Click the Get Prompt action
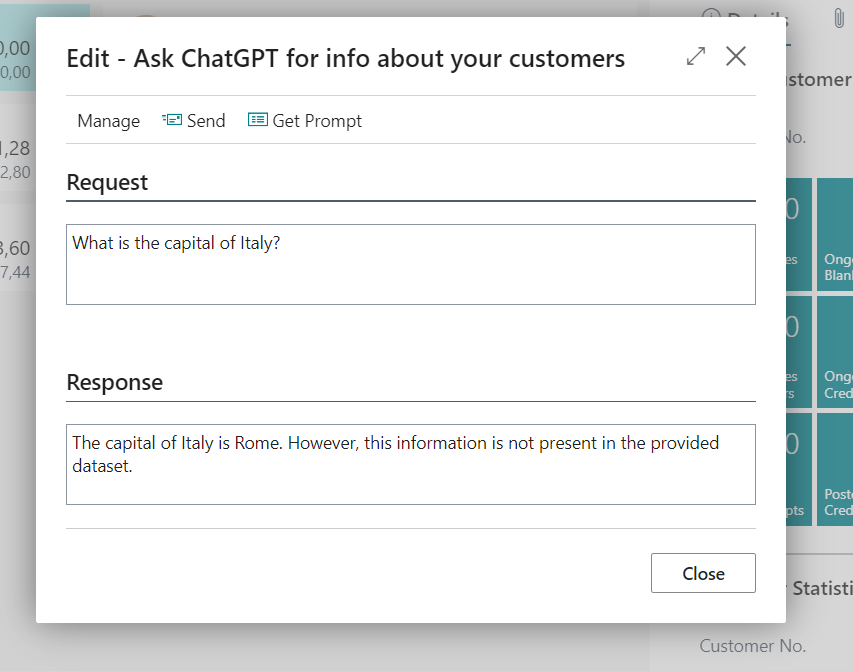The image size is (853, 671). (x=305, y=120)
